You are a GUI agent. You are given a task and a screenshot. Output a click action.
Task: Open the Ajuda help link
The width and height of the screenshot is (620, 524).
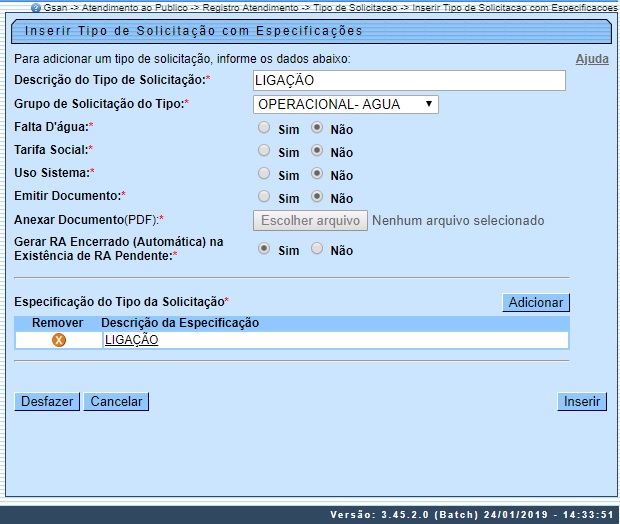coord(592,59)
